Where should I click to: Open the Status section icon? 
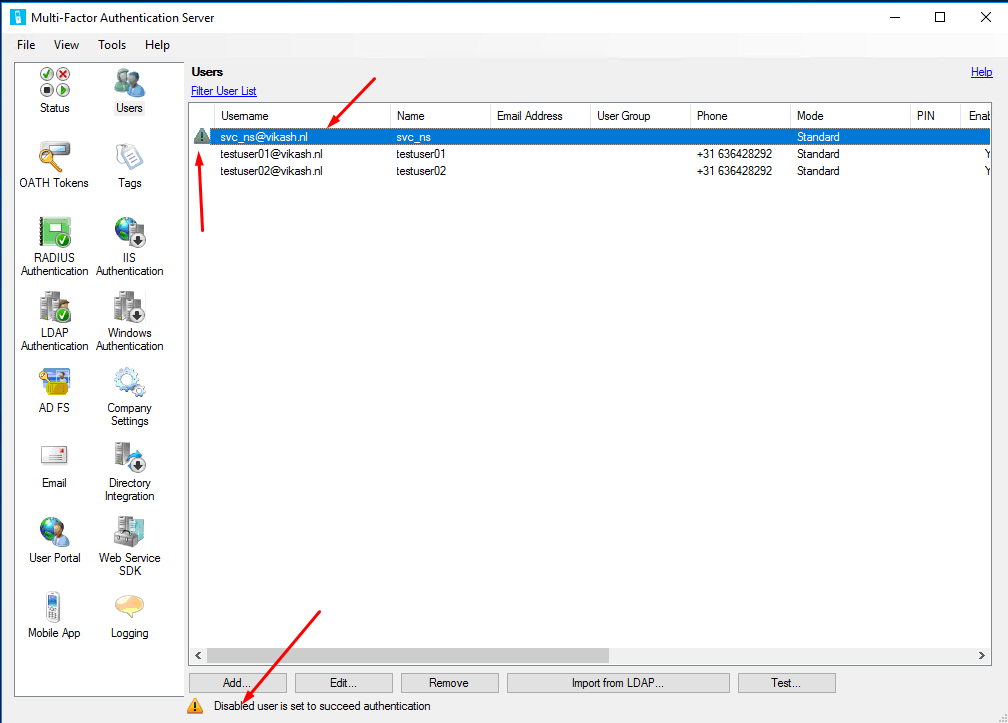pos(55,82)
